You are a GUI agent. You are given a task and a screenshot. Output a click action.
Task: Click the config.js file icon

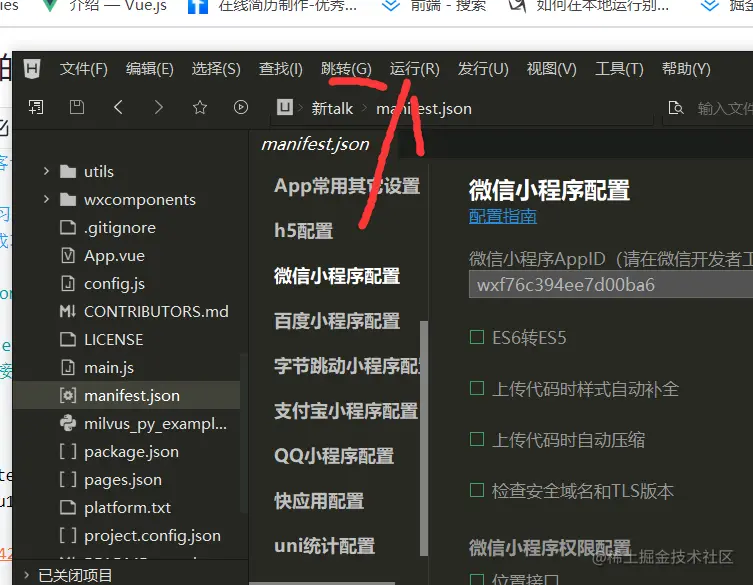[68, 283]
